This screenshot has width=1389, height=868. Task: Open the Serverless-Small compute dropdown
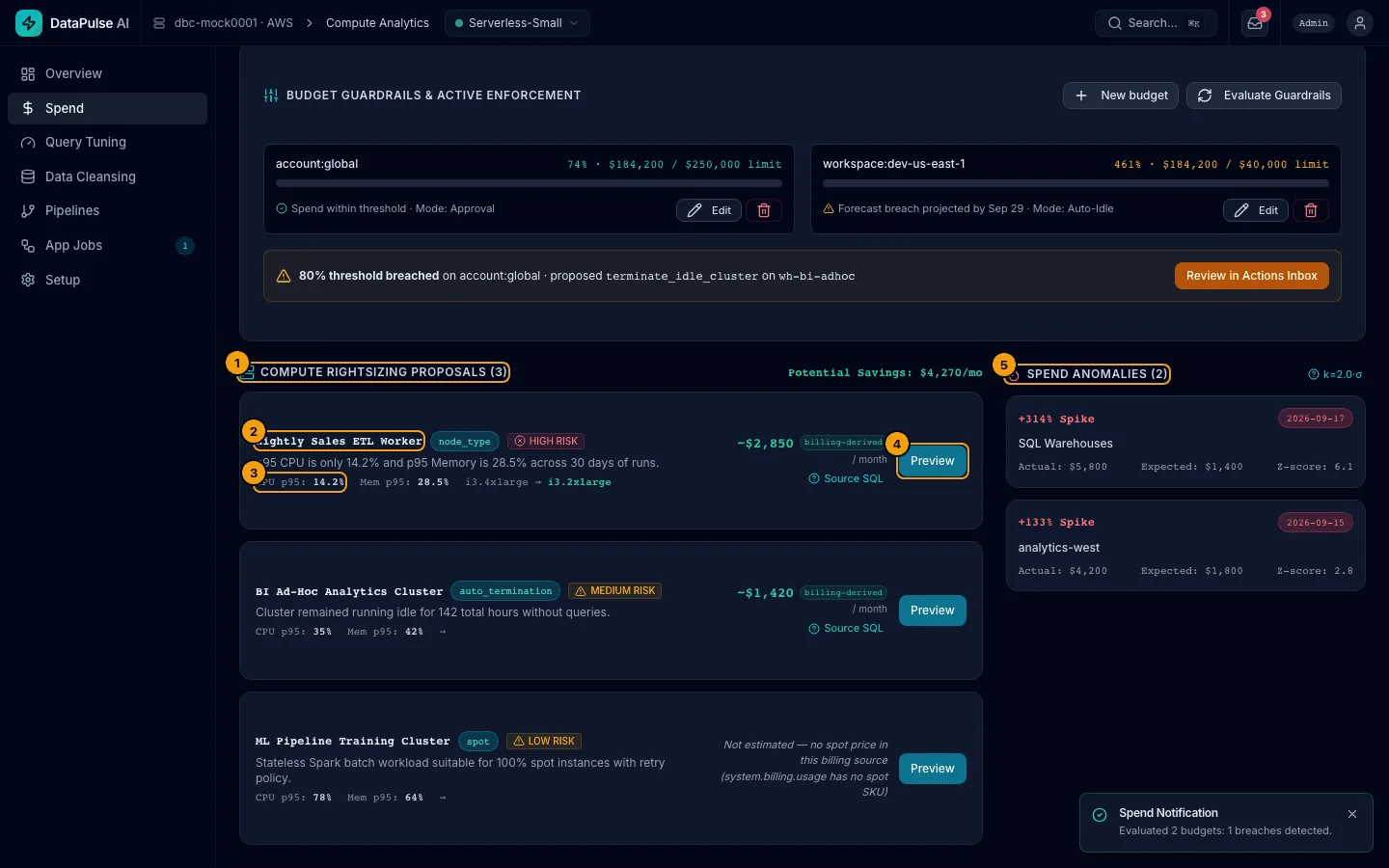[517, 23]
